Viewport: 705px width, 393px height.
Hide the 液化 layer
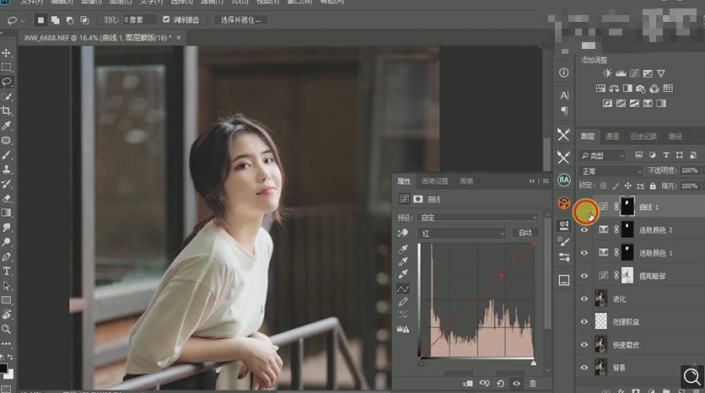584,299
